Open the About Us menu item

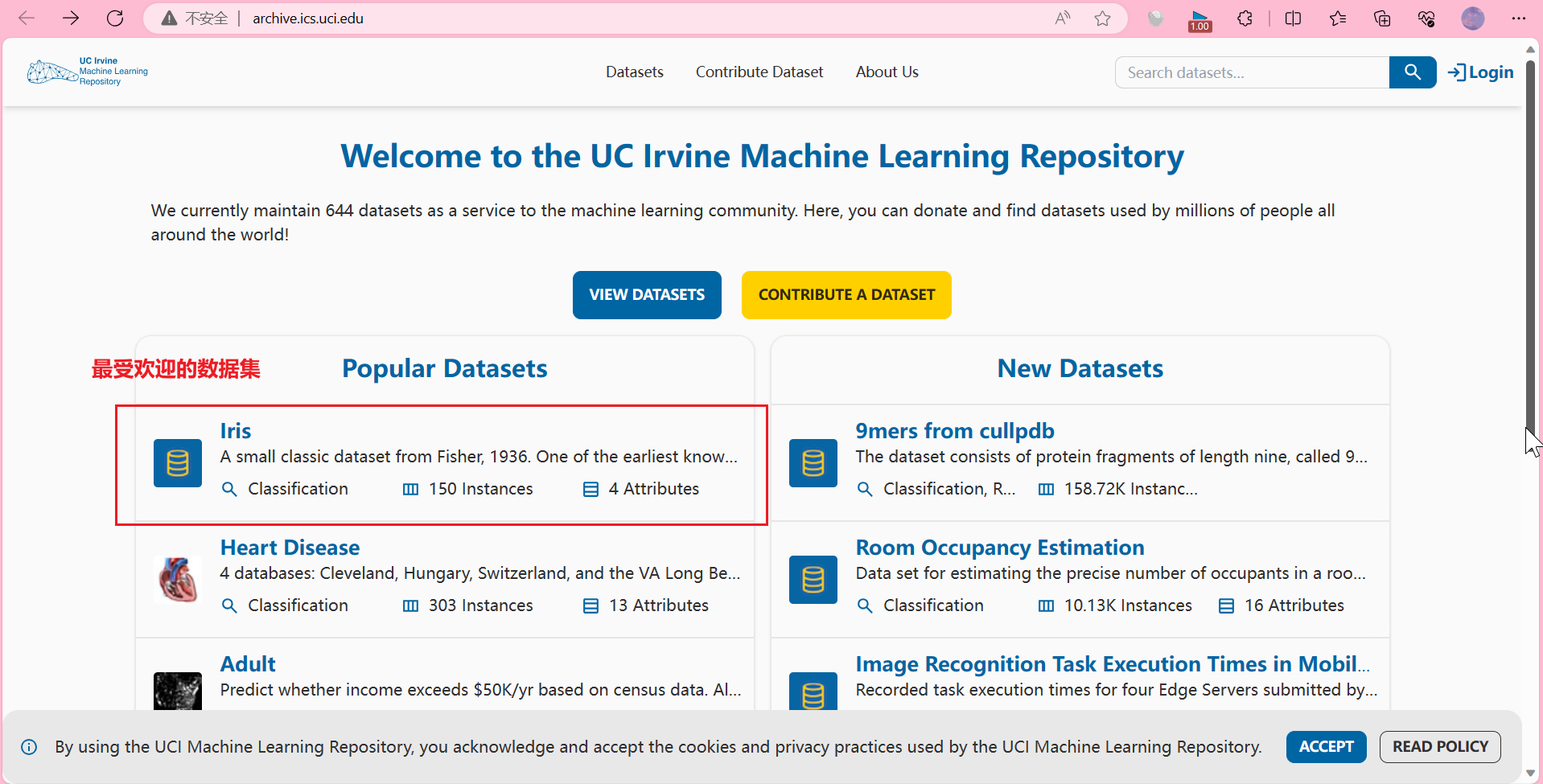pos(887,72)
